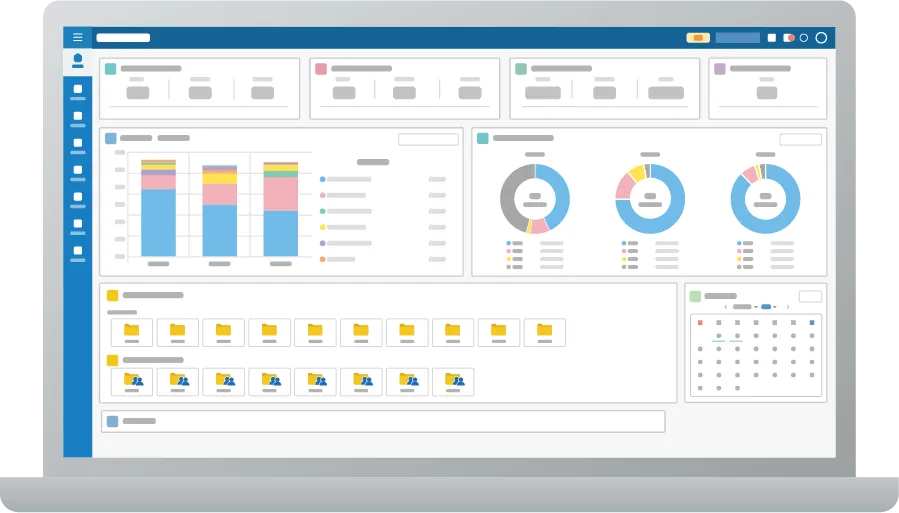Click the teal square icon of the donut chart panel

click(483, 138)
